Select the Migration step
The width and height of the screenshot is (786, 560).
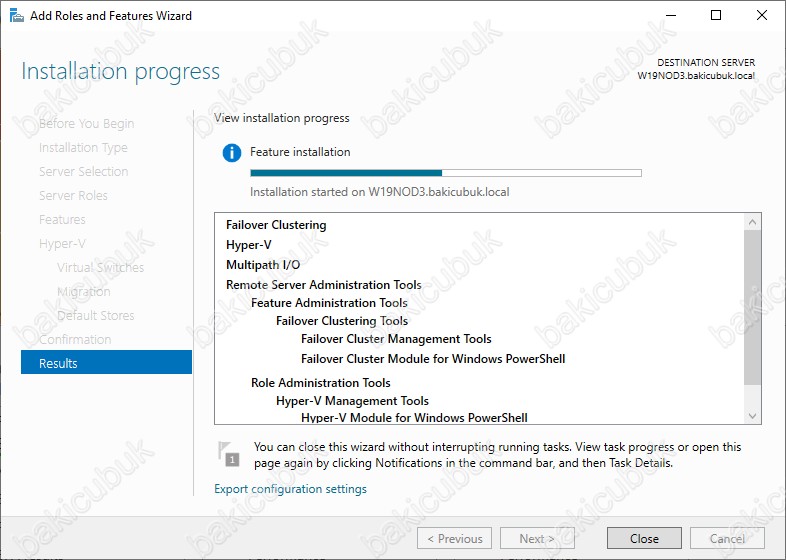84,291
